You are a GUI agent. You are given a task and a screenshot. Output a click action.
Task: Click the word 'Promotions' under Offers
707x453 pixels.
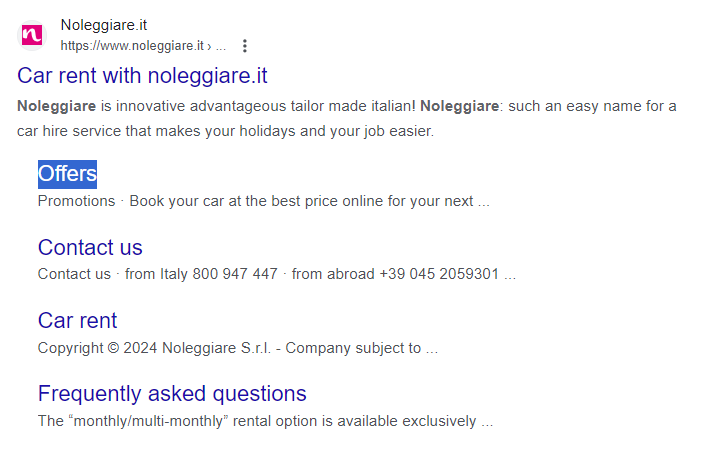(x=76, y=201)
